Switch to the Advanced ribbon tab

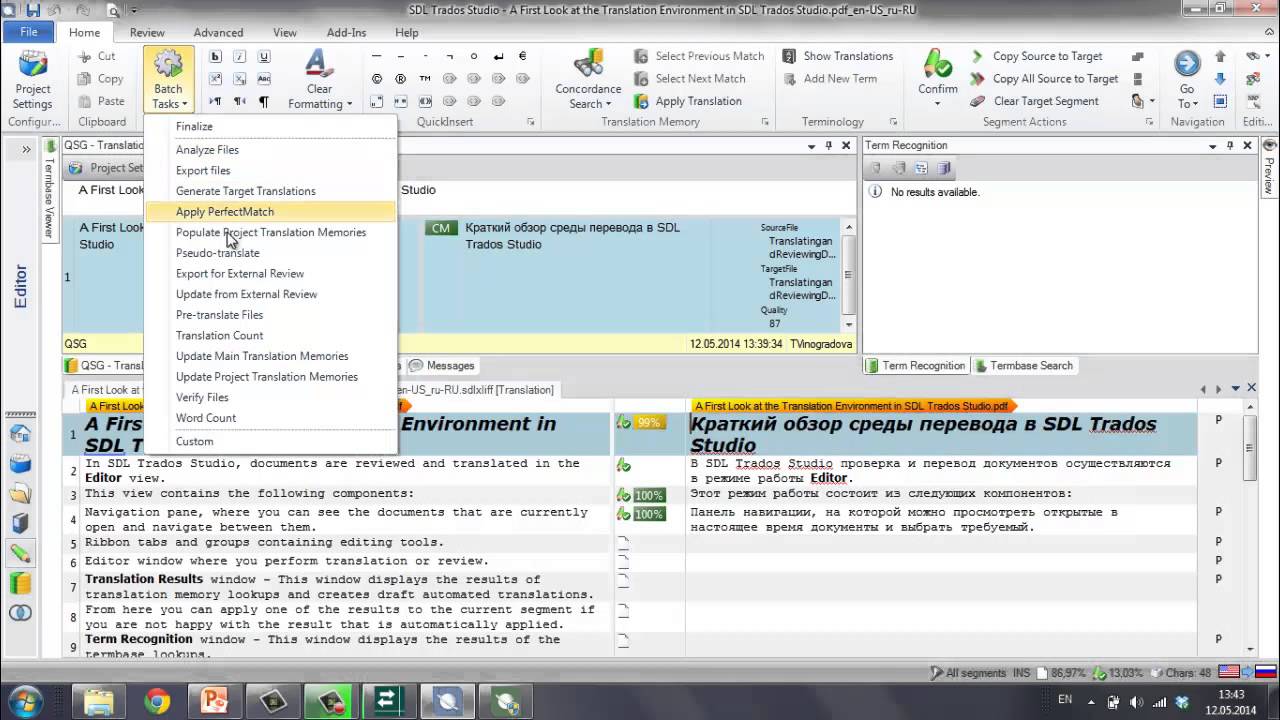(x=218, y=33)
